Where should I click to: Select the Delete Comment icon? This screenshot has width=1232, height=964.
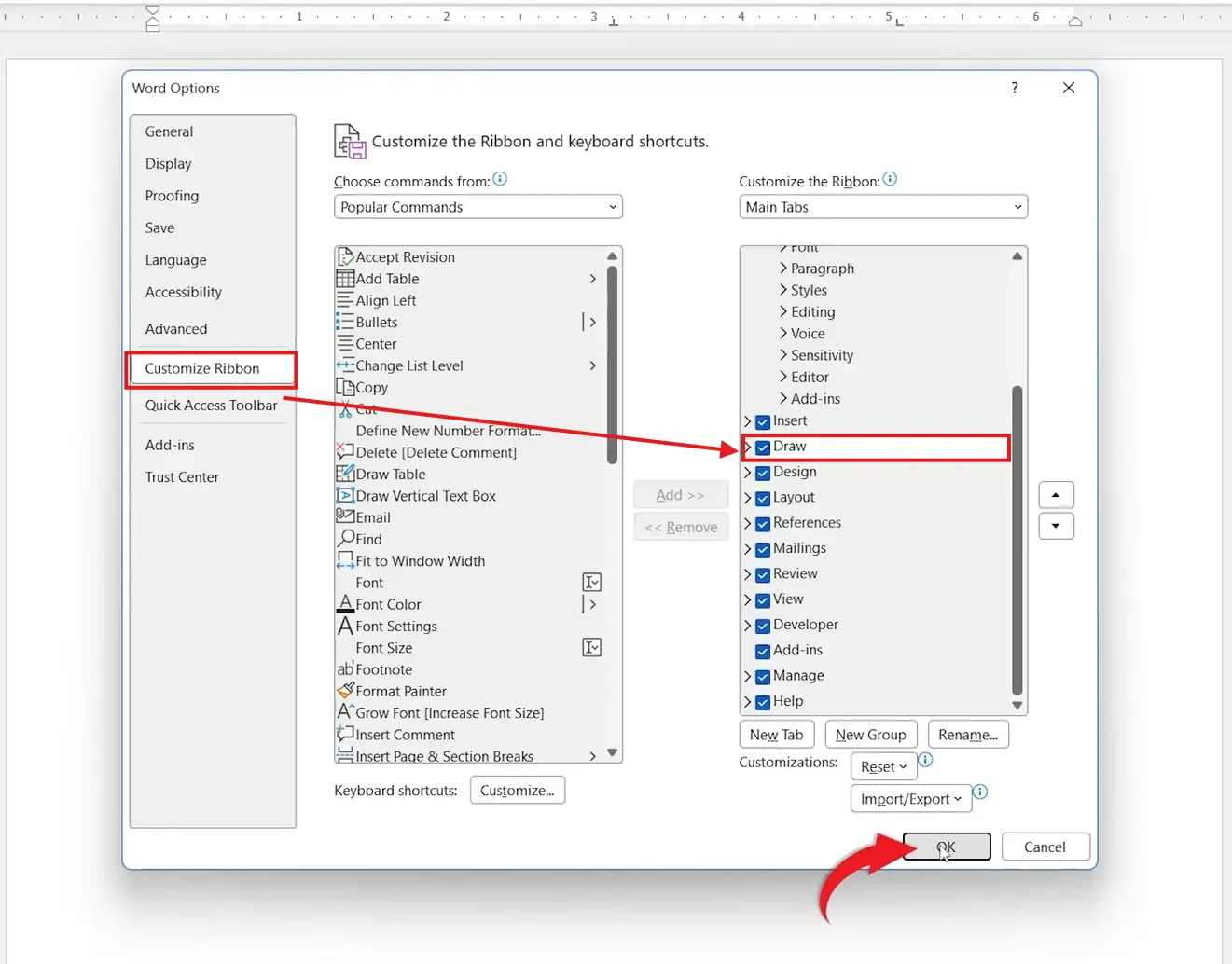[345, 452]
